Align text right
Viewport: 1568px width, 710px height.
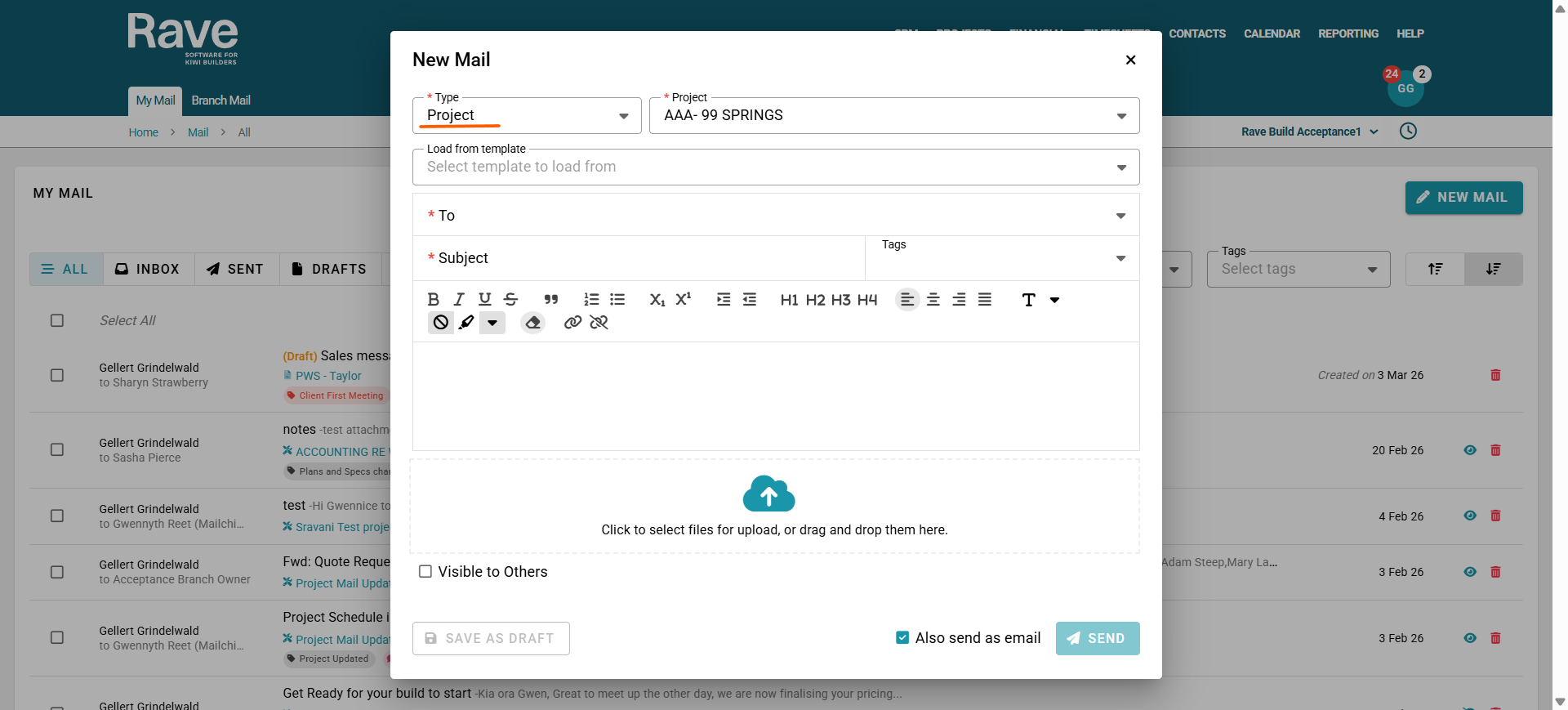[960, 300]
